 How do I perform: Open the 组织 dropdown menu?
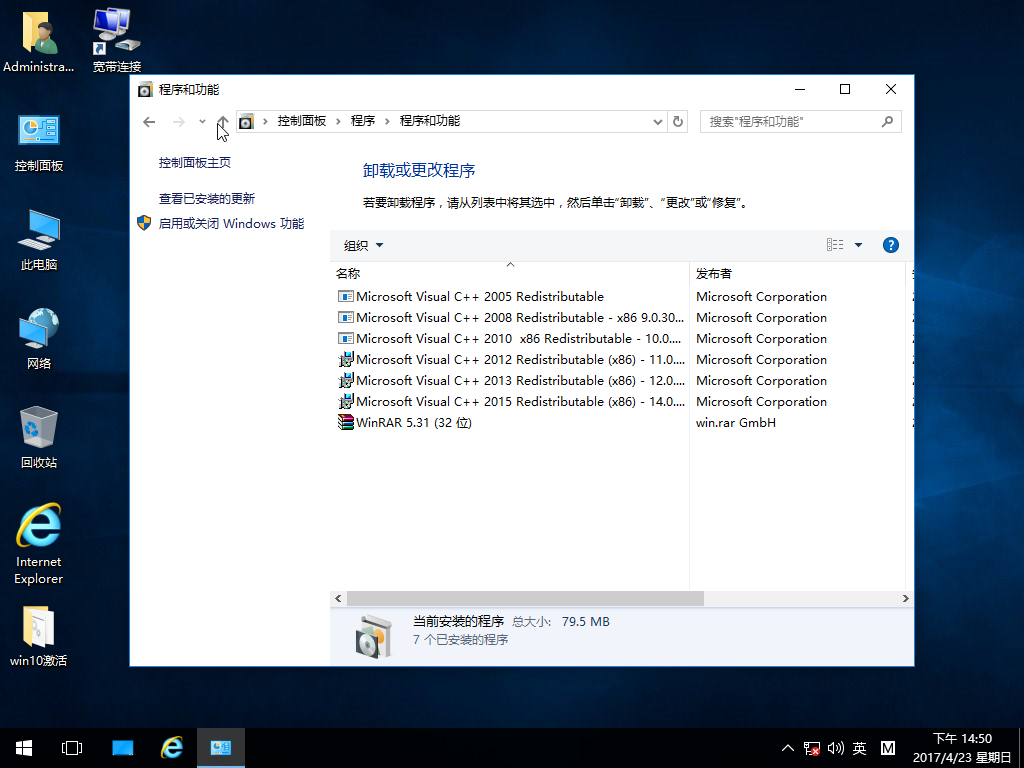point(363,246)
